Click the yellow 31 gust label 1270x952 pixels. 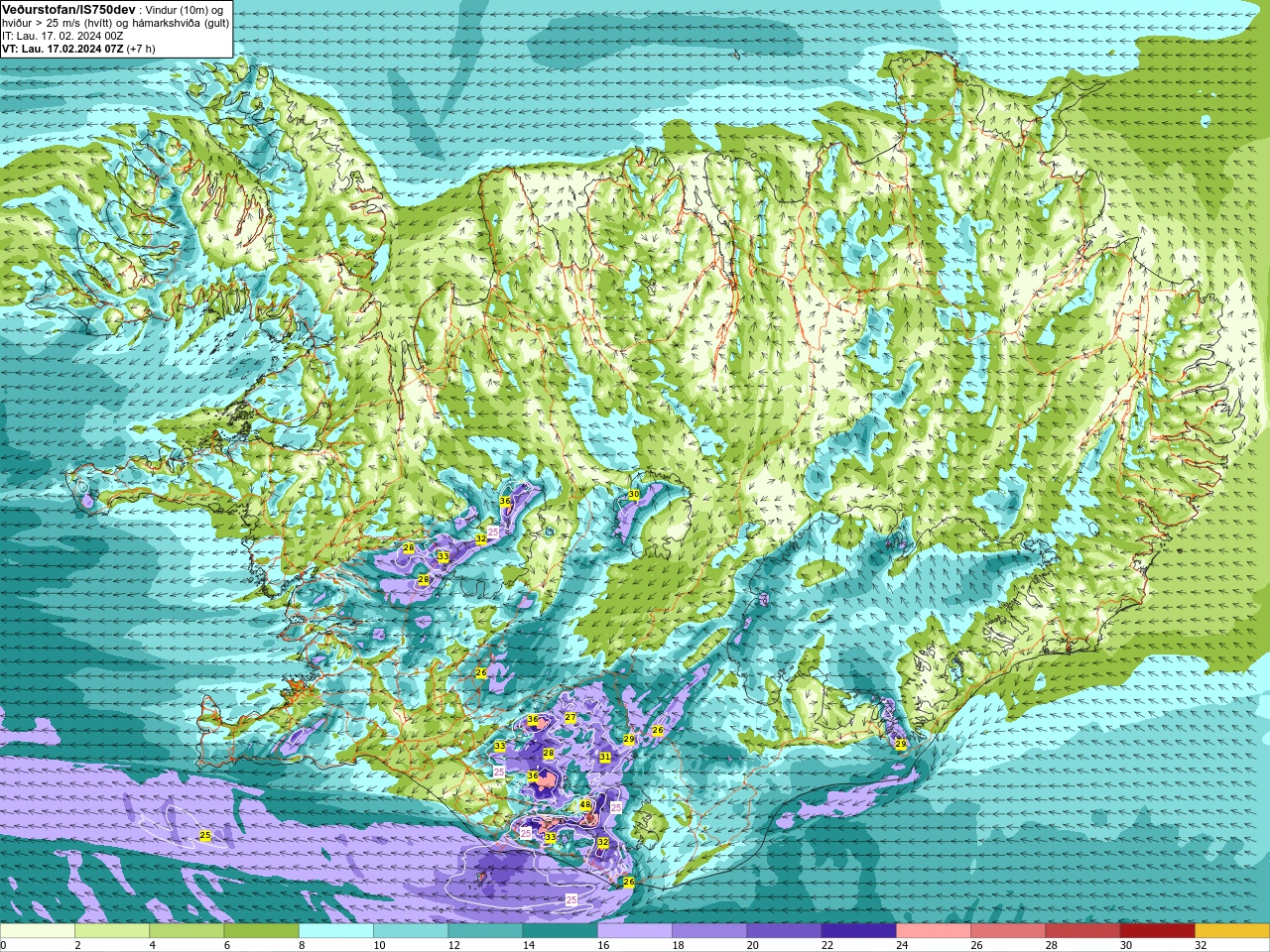coord(605,757)
